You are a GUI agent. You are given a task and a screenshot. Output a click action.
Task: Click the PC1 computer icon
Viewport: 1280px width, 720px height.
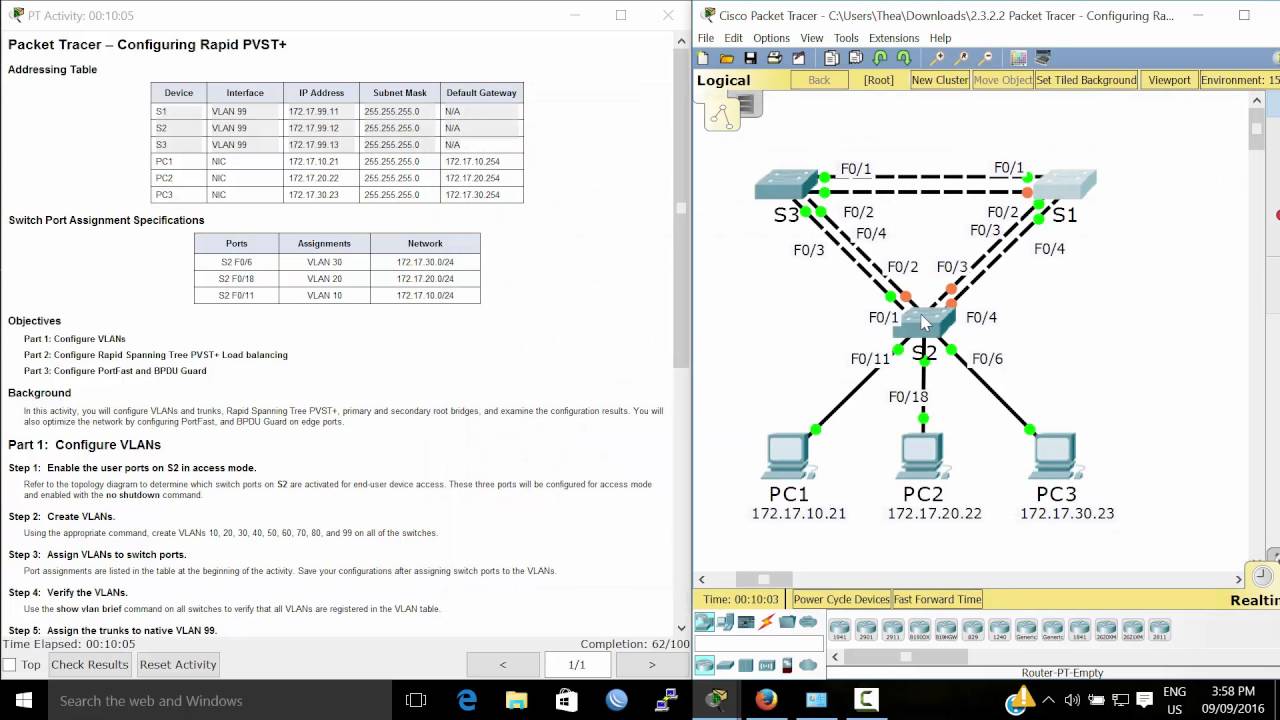coord(789,456)
